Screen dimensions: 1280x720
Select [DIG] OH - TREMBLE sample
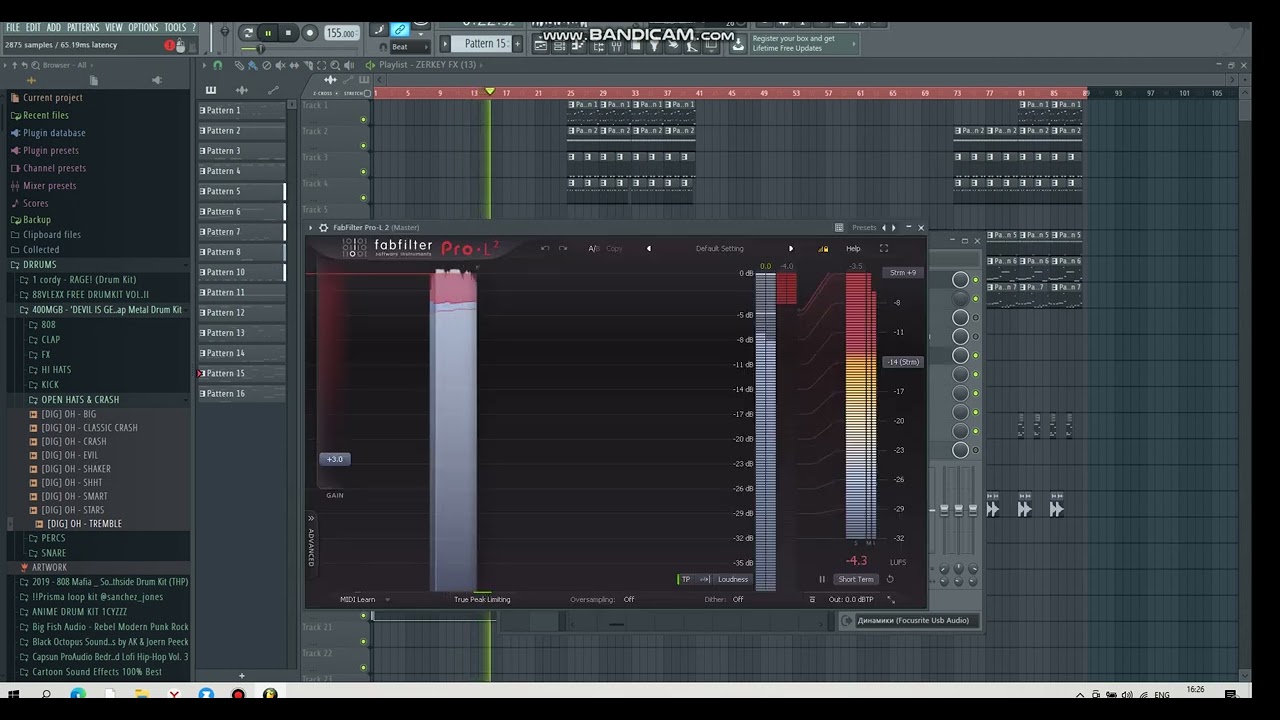[84, 524]
